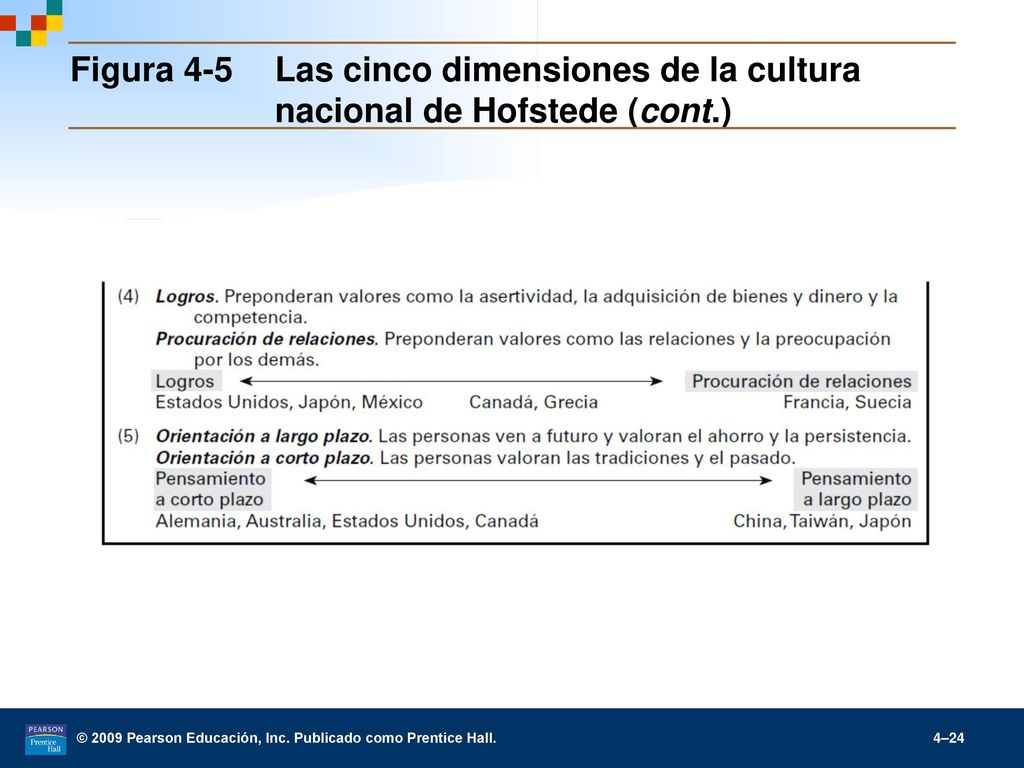The height and width of the screenshot is (768, 1024).
Task: Click 'Canadá, Grecia' country list
Action: [534, 402]
